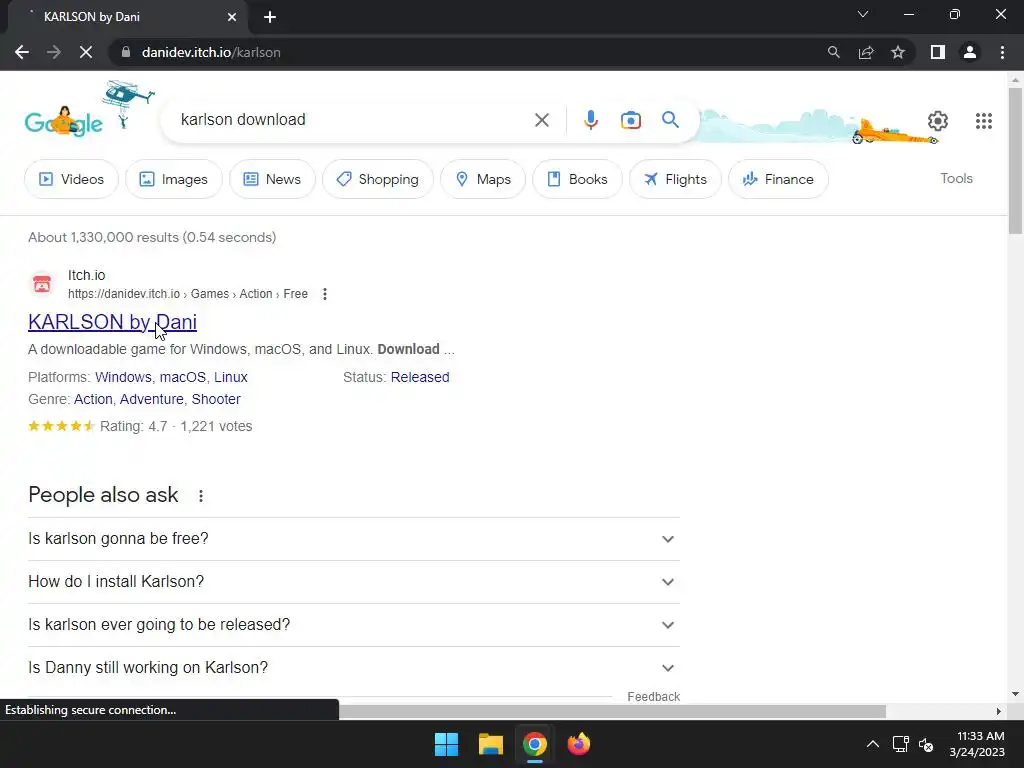
Task: Switch to Finance results
Action: tap(778, 179)
